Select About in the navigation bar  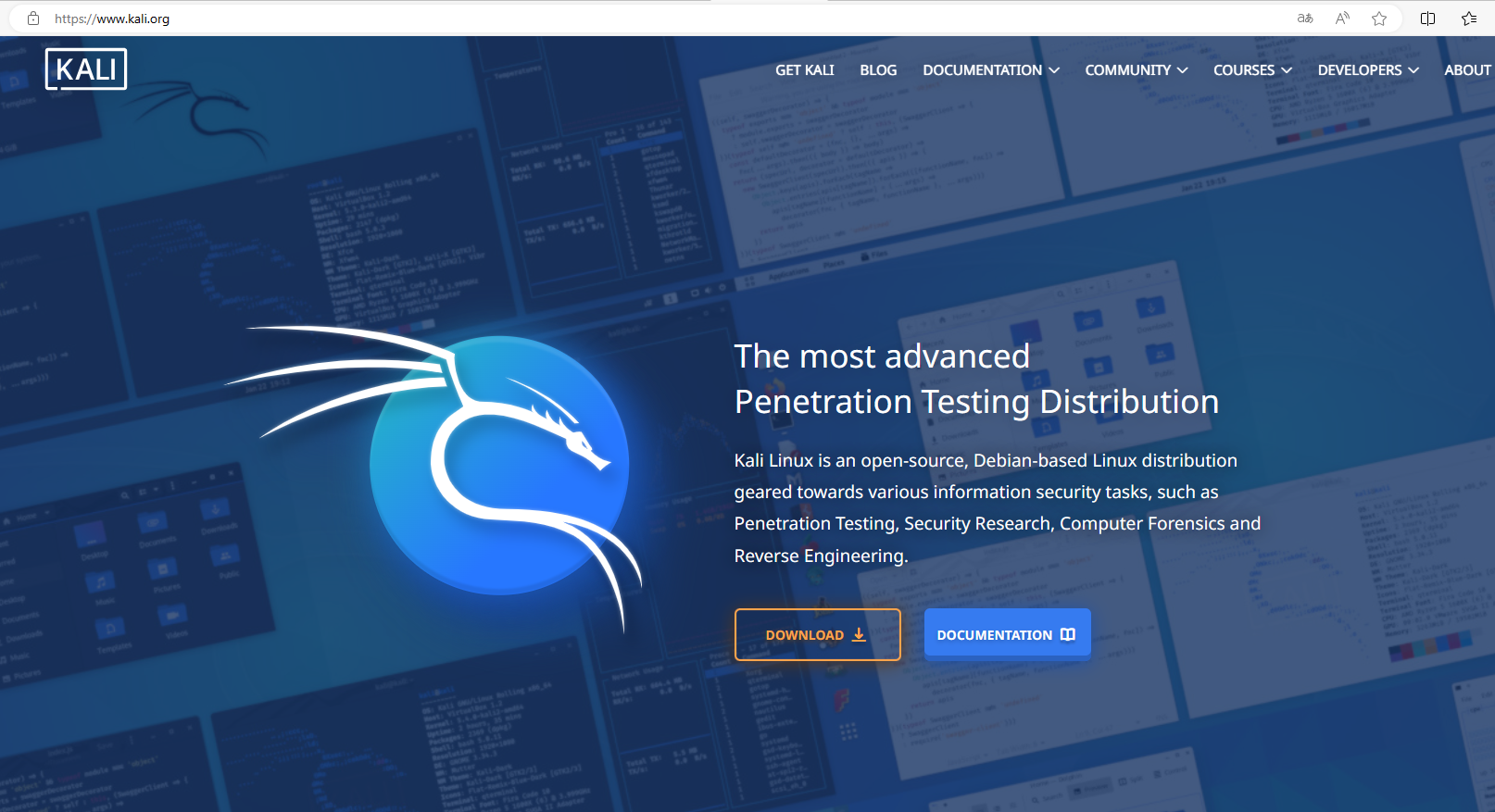click(x=1467, y=70)
